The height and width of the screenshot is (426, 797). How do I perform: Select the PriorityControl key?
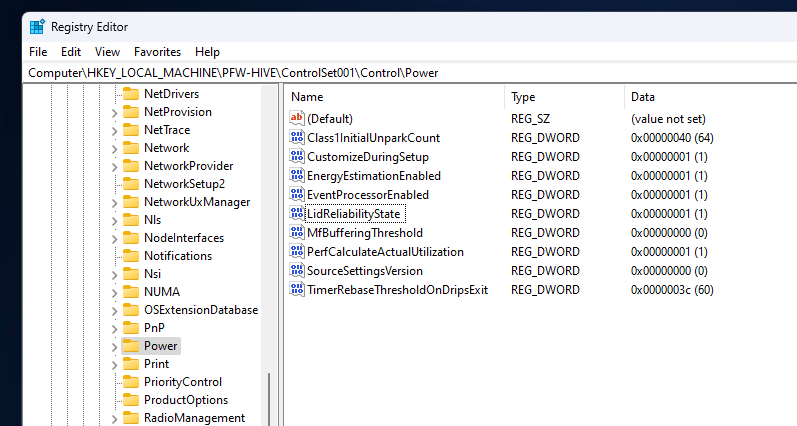183,382
